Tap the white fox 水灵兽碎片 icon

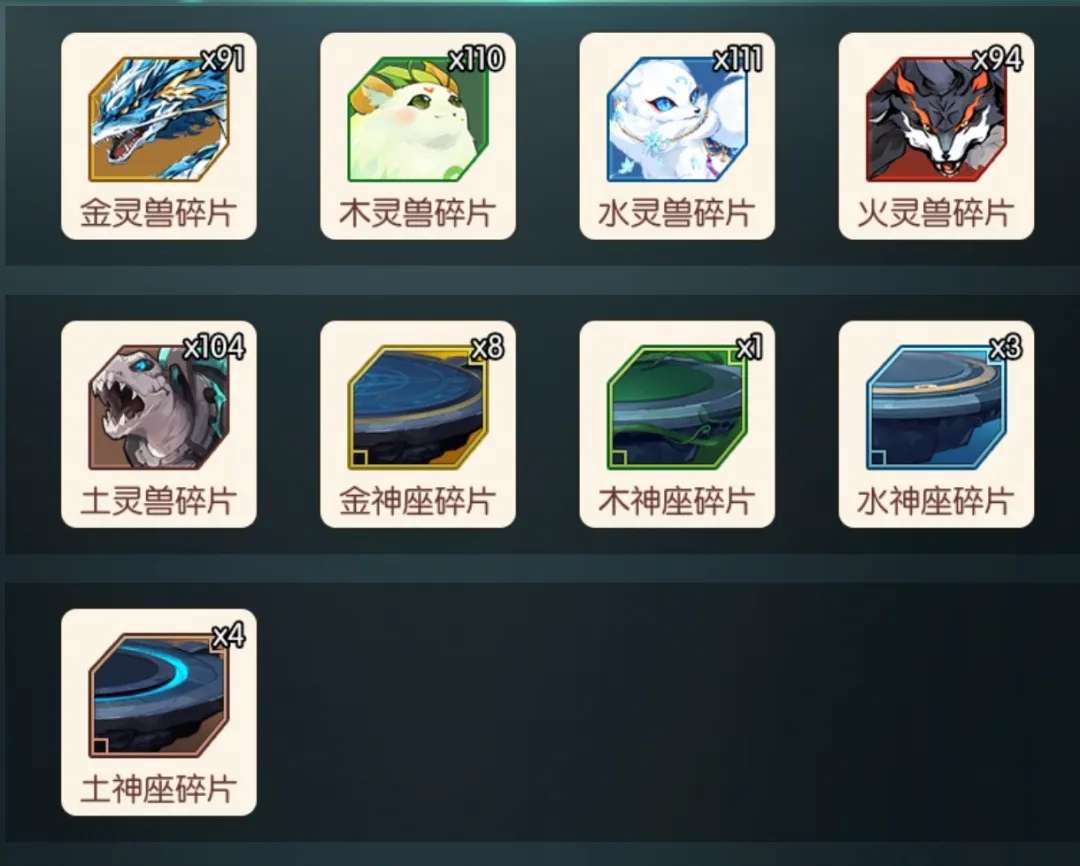(676, 119)
